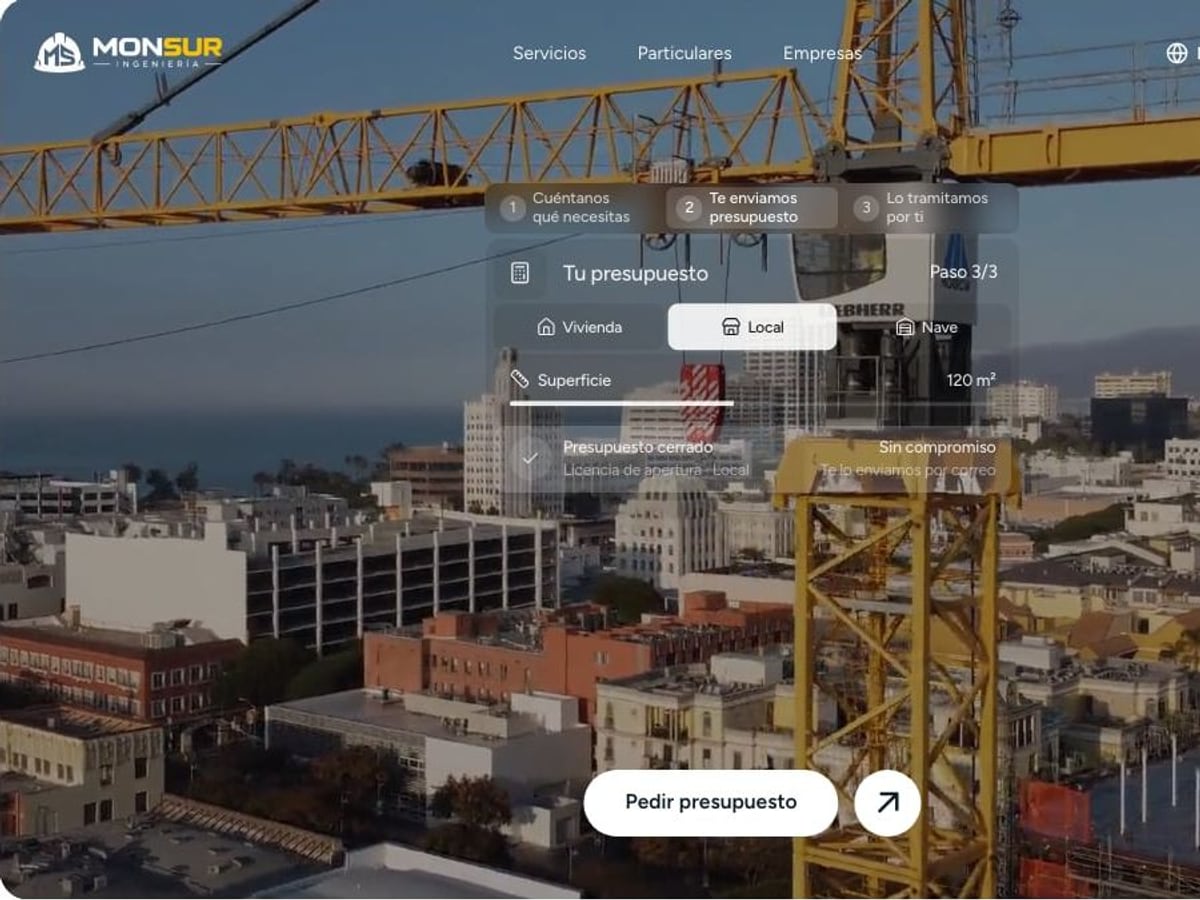Open the Servicios menu
This screenshot has width=1200, height=900.
click(549, 53)
